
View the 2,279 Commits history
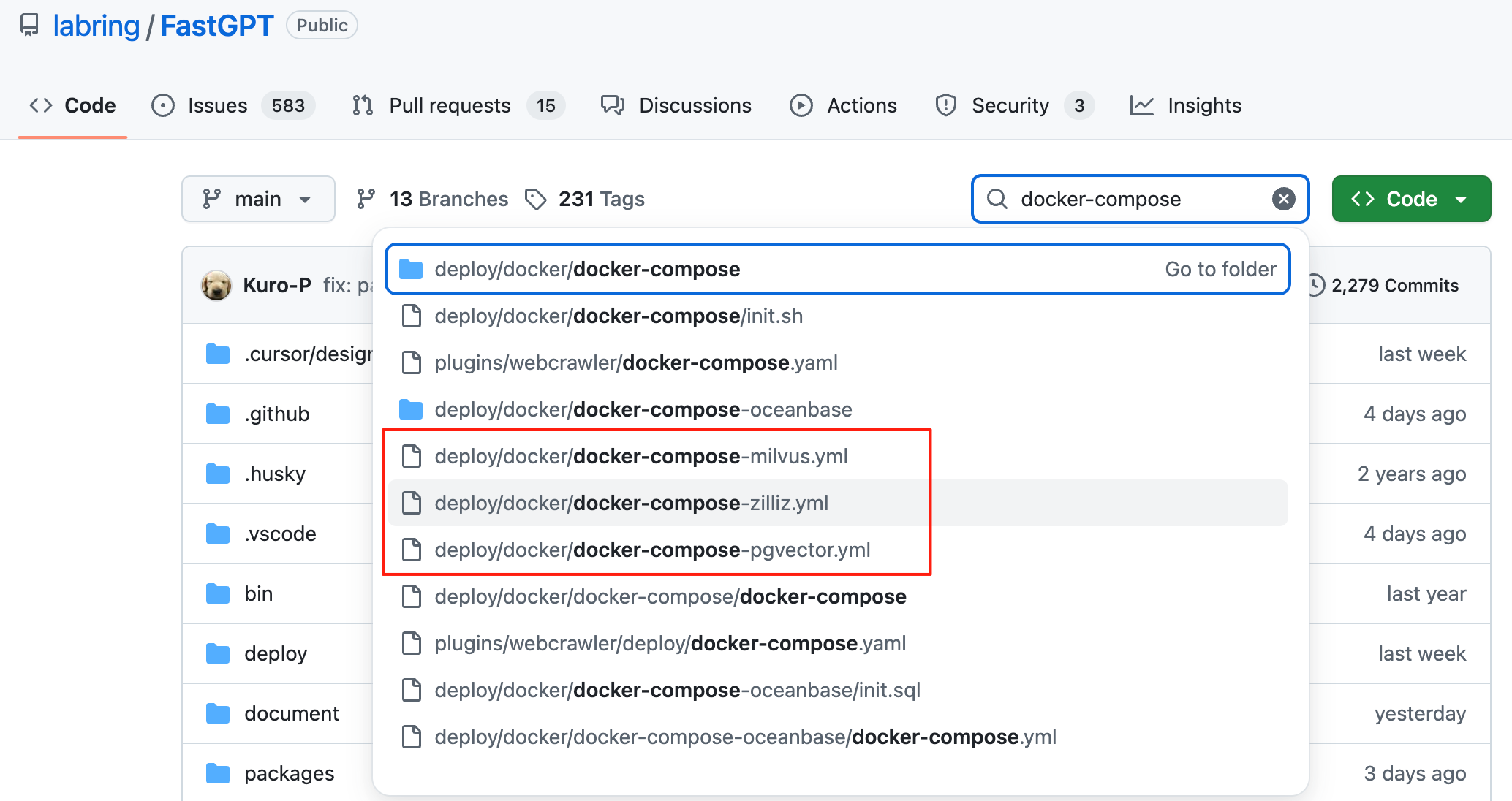coord(1383,285)
